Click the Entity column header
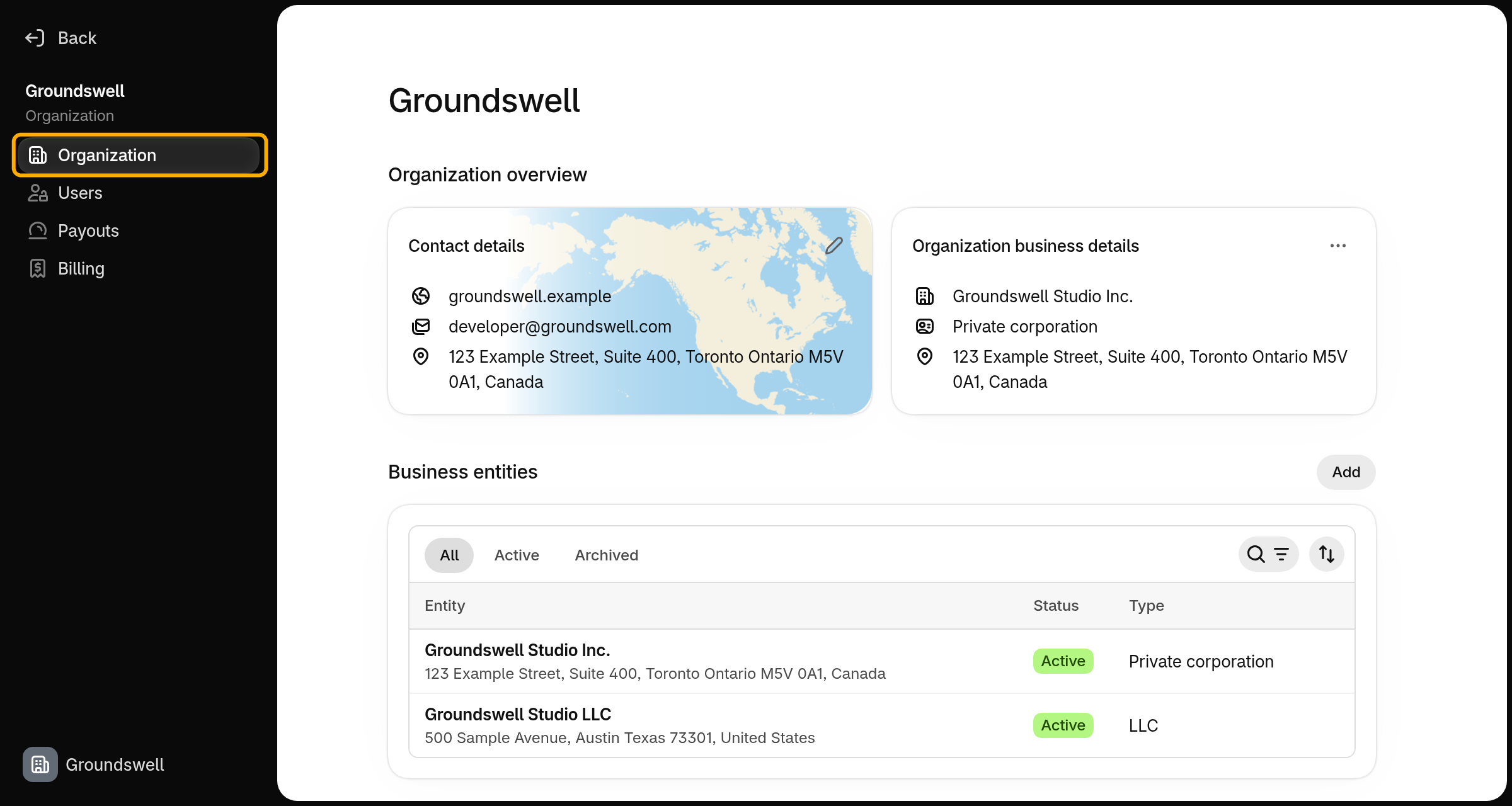The width and height of the screenshot is (1512, 806). [x=445, y=605]
